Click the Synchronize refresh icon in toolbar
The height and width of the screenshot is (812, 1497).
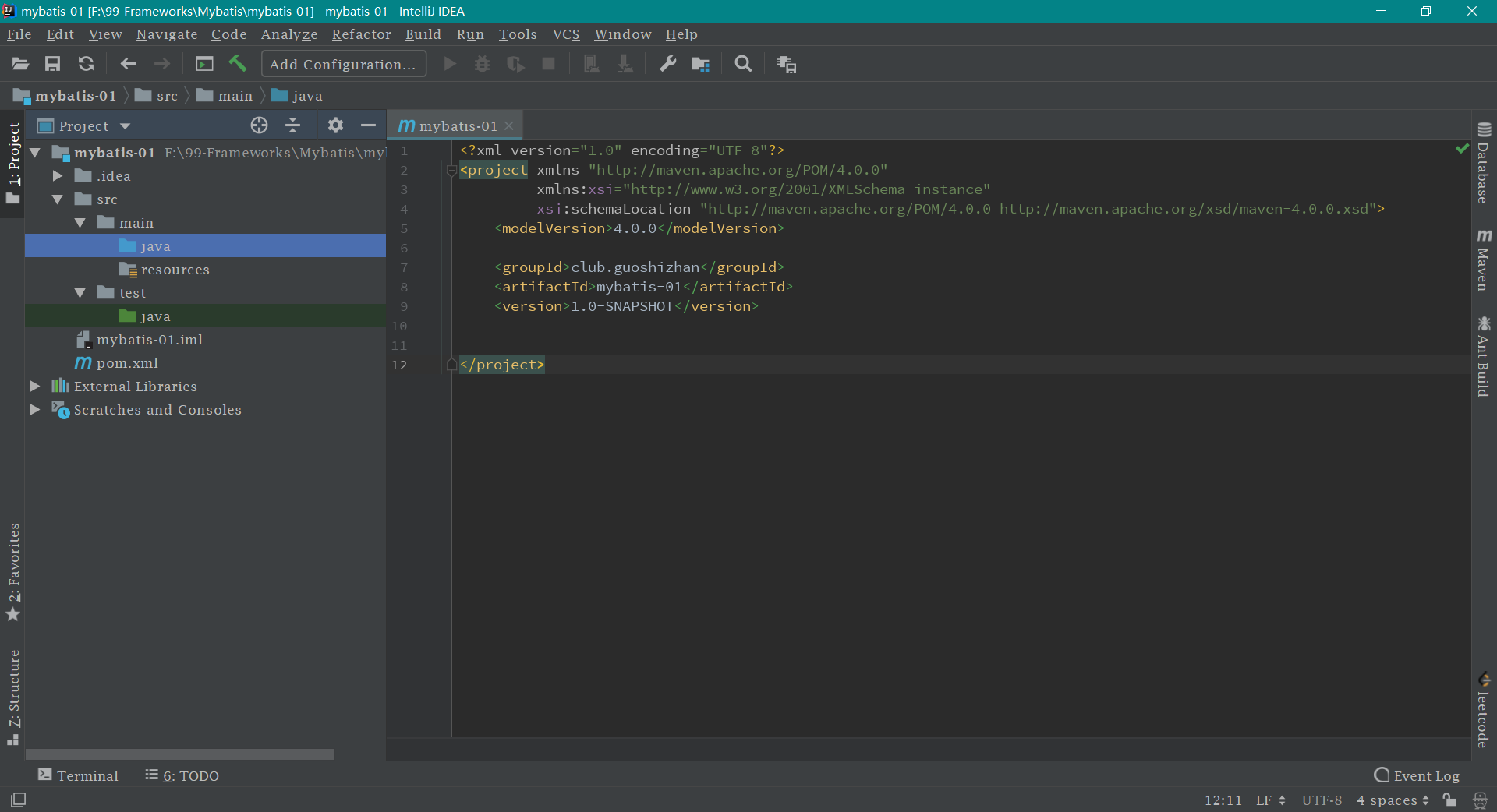(86, 64)
